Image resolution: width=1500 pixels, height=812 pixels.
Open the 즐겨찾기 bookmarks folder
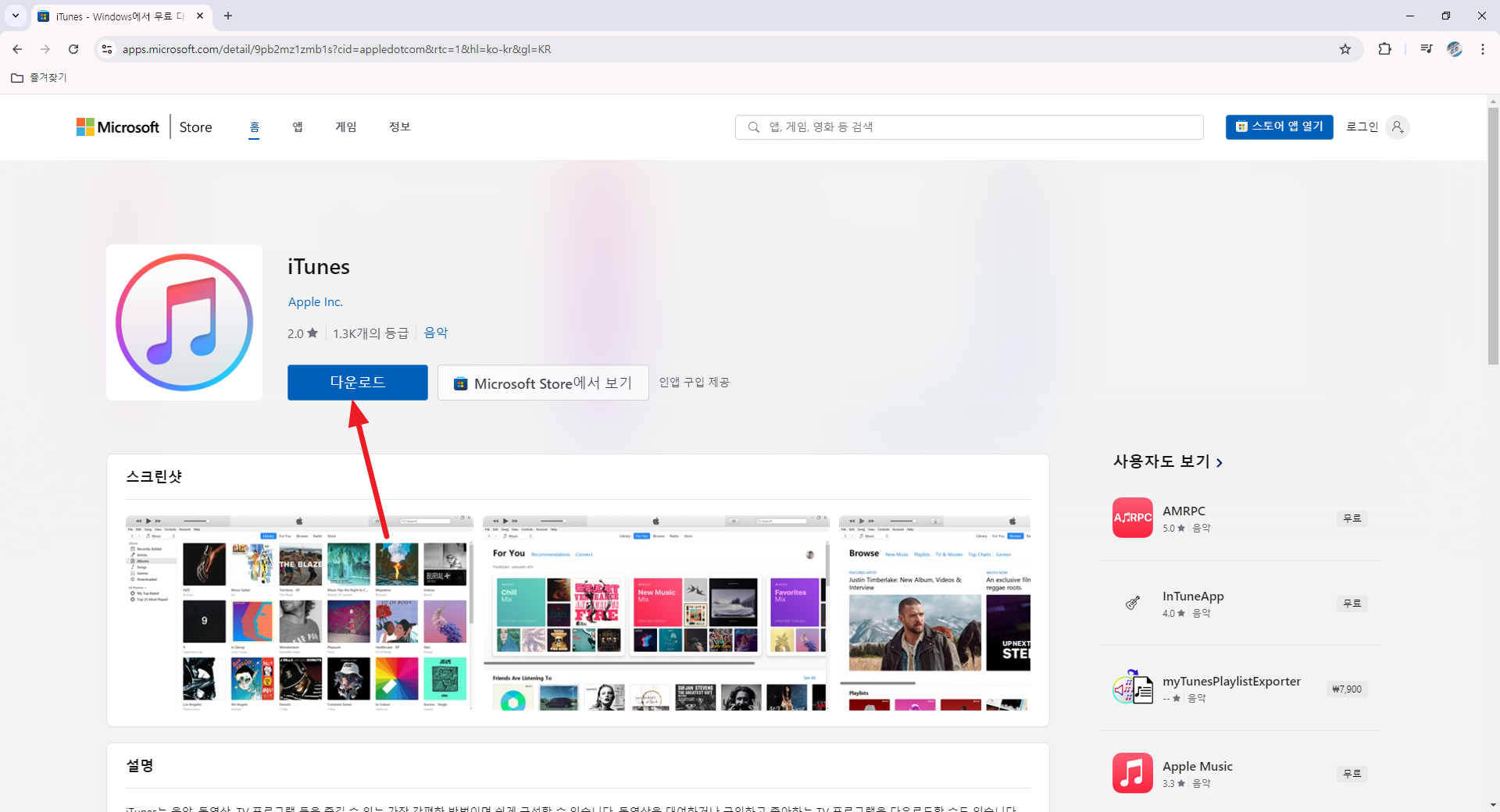tap(39, 78)
